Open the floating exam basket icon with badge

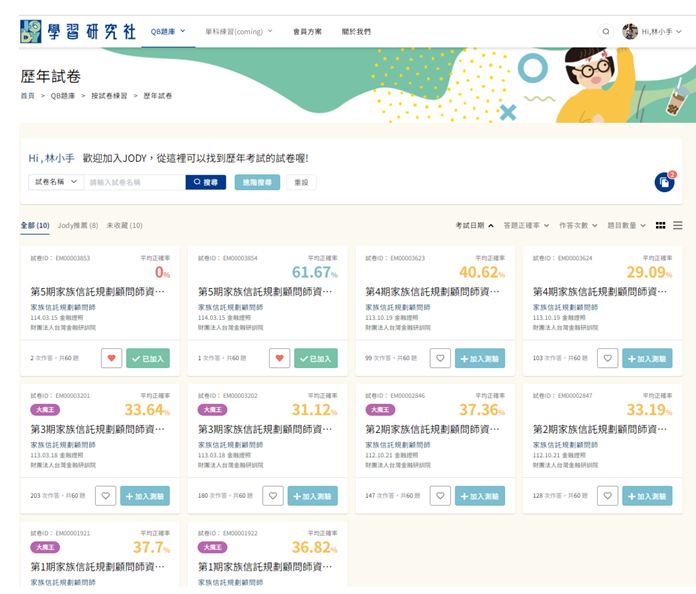[x=664, y=182]
